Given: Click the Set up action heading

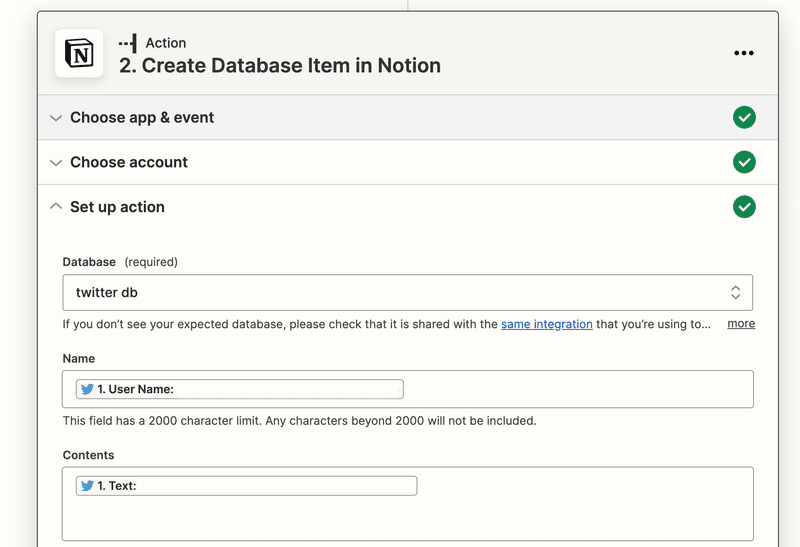Looking at the screenshot, I should (117, 207).
